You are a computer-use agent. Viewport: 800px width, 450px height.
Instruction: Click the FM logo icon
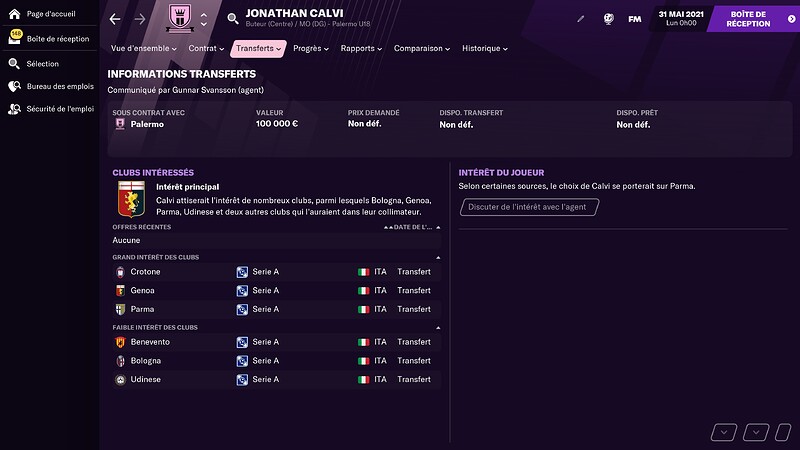[x=635, y=19]
